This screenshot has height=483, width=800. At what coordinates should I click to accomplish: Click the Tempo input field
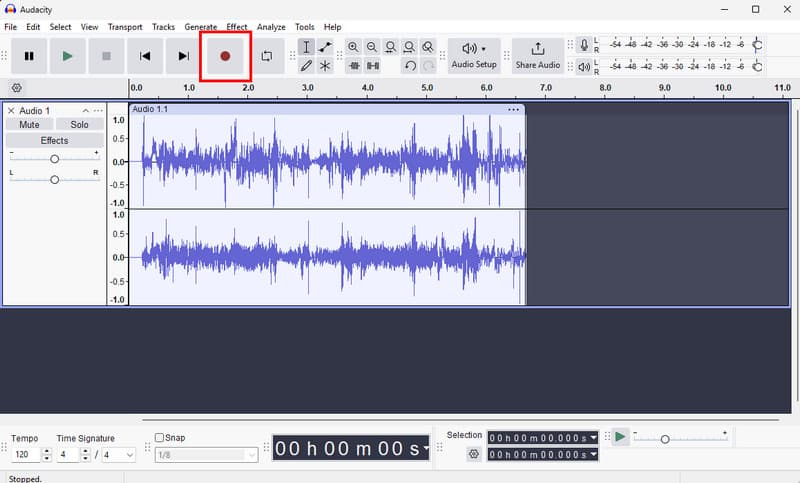pos(26,454)
